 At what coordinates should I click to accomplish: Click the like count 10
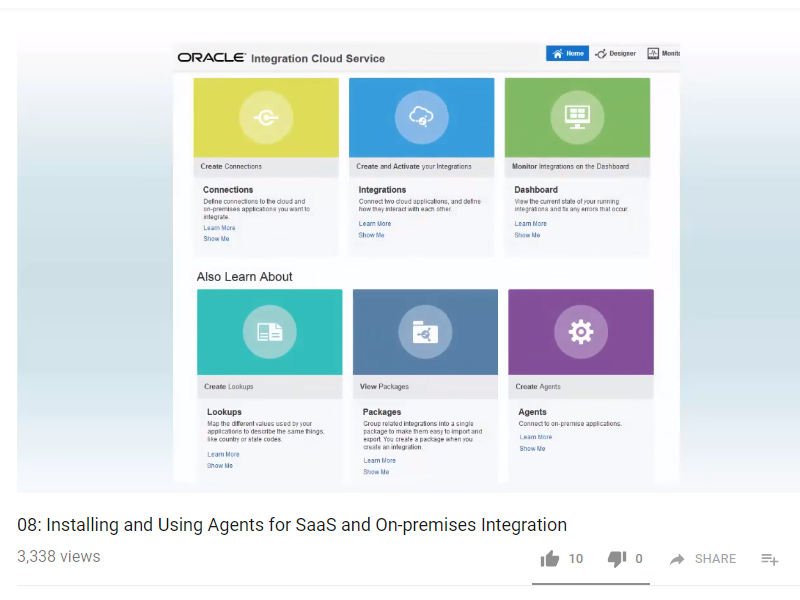point(576,559)
